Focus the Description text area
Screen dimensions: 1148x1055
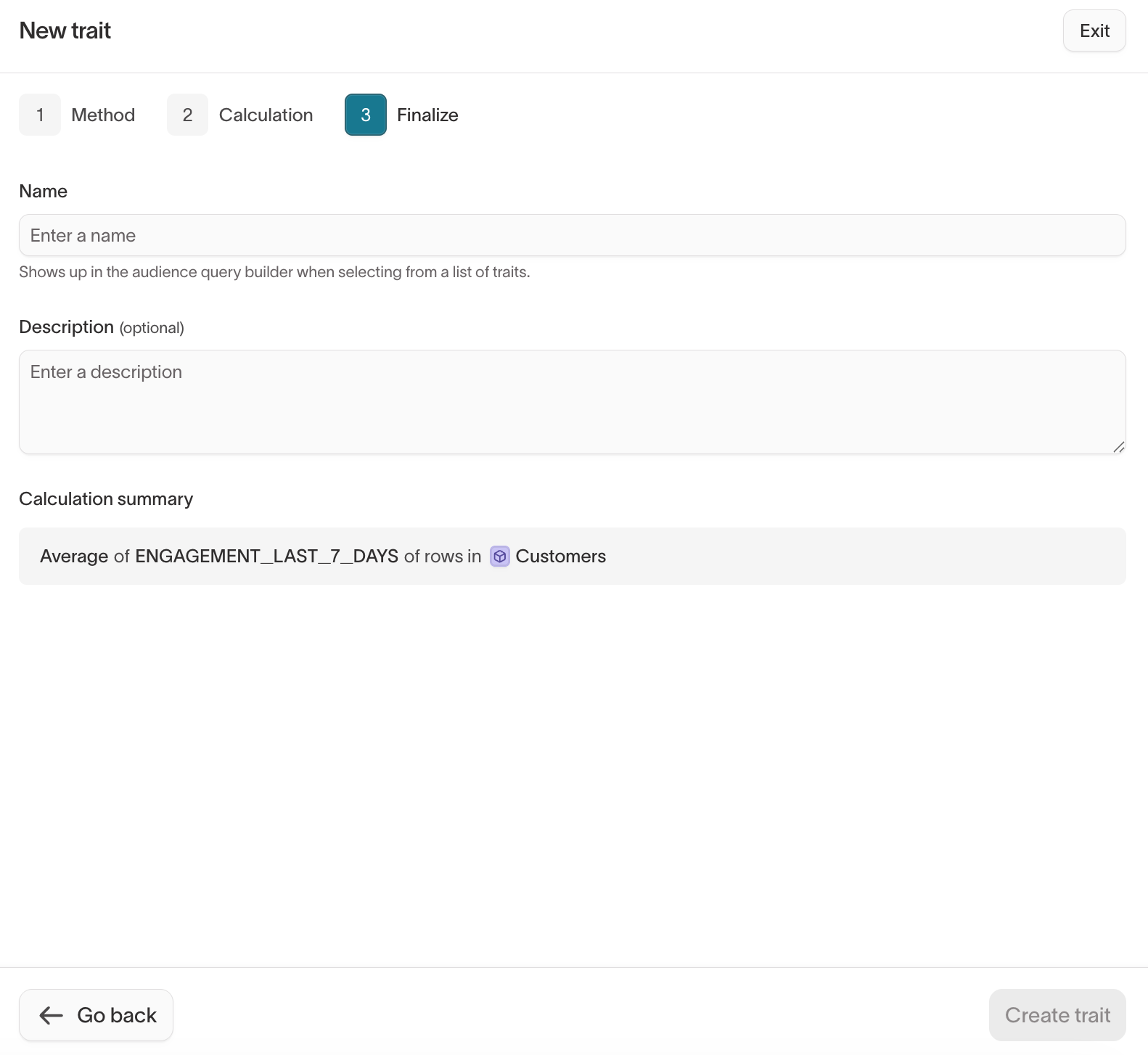573,402
